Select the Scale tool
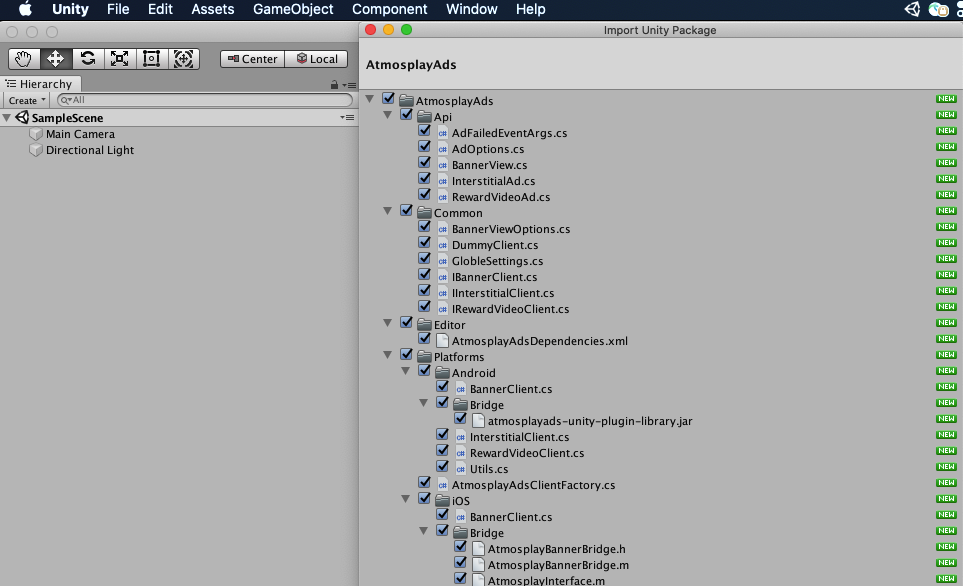Viewport: 963px width, 586px height. pyautogui.click(x=120, y=59)
